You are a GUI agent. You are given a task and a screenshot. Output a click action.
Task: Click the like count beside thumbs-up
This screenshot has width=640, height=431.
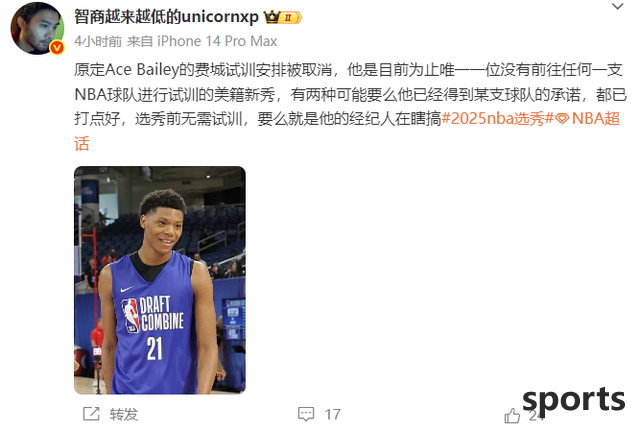536,415
